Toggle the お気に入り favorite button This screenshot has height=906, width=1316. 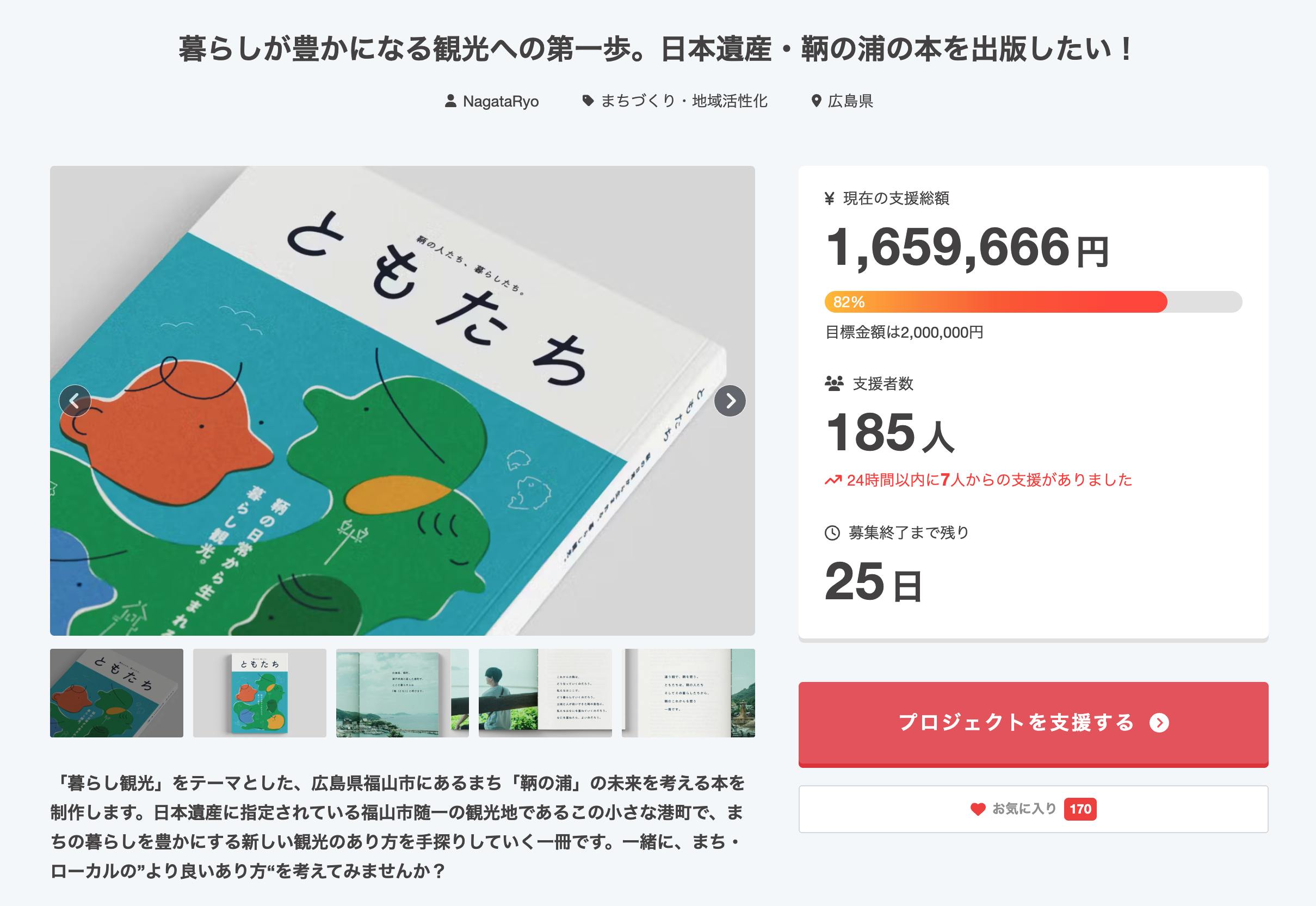coord(1033,809)
